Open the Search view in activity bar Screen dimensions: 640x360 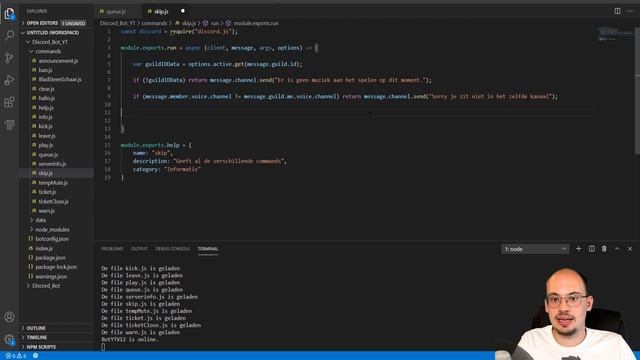(x=9, y=36)
